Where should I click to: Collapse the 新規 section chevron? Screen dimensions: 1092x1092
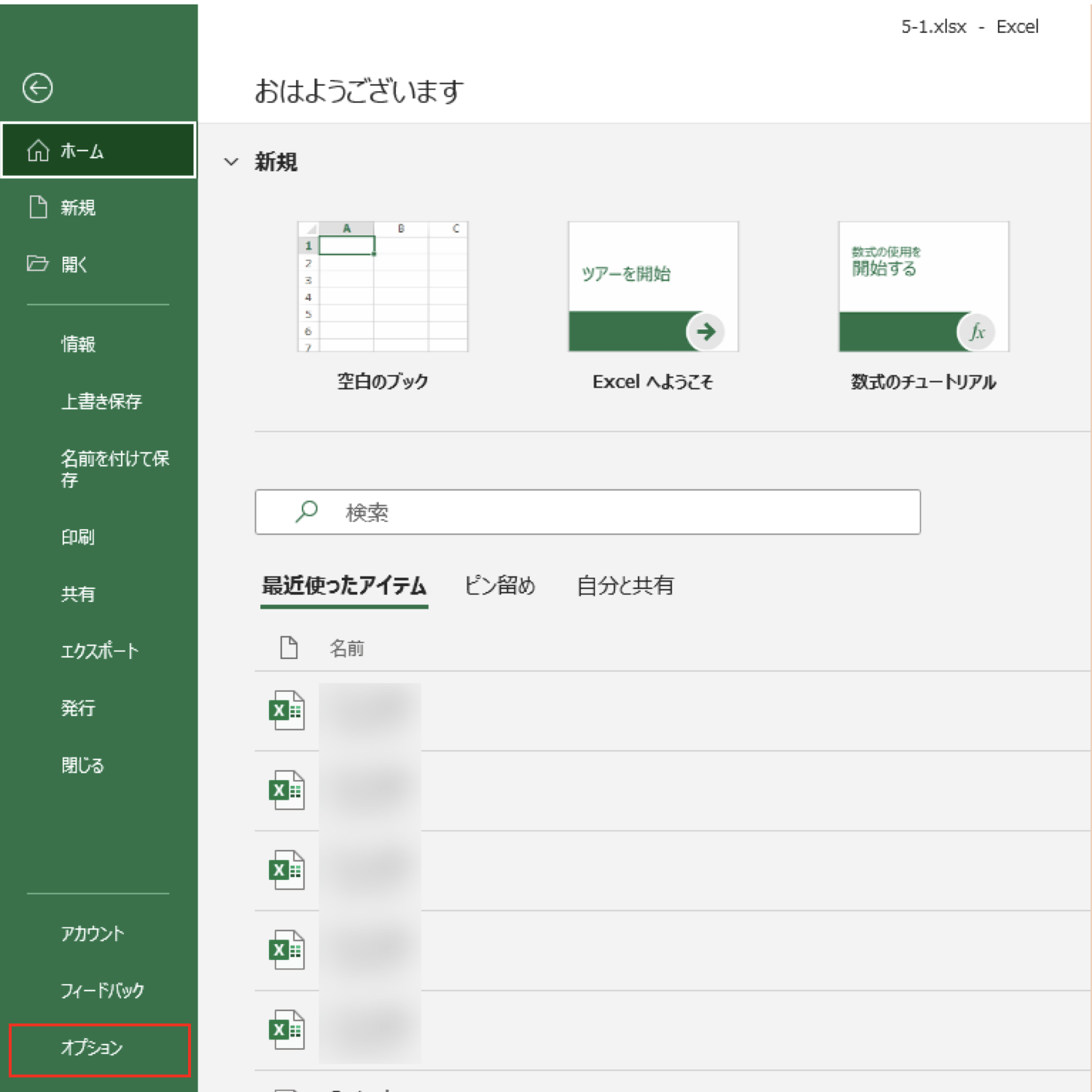[x=231, y=162]
